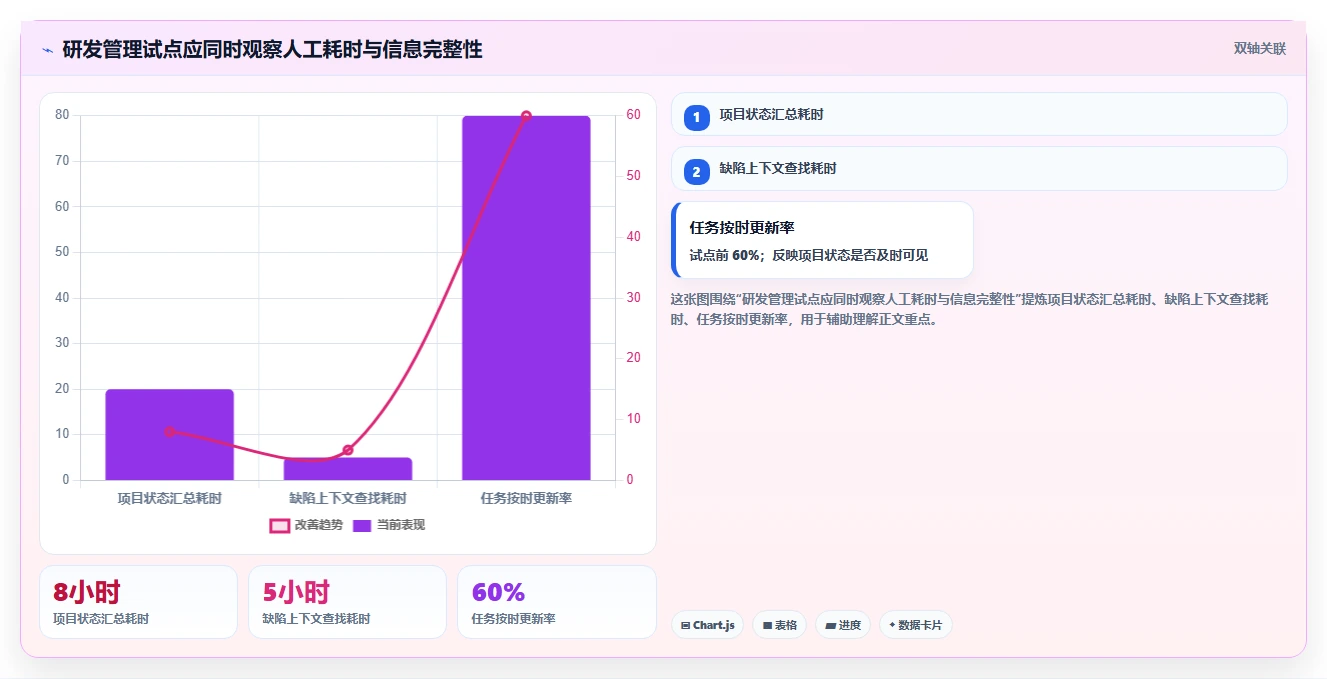Screen dimensions: 1327x679
Task: Click right axis value 60
Action: coord(633,115)
